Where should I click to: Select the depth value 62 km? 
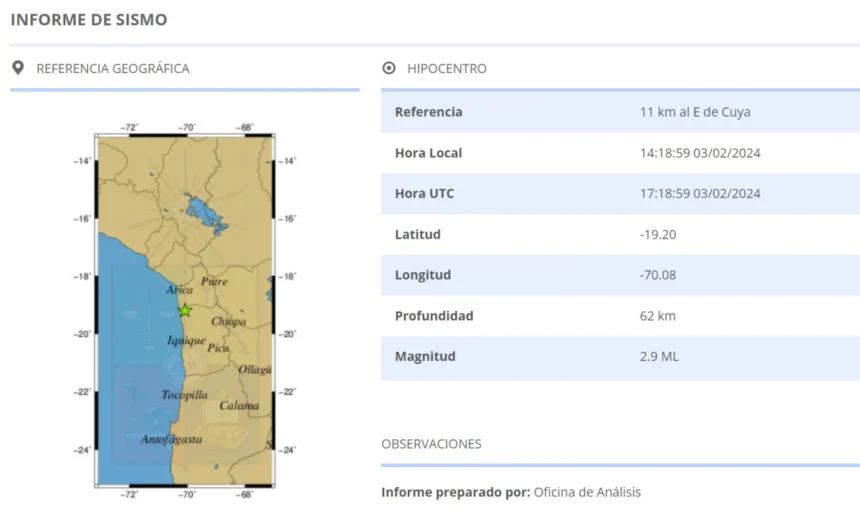pos(658,316)
